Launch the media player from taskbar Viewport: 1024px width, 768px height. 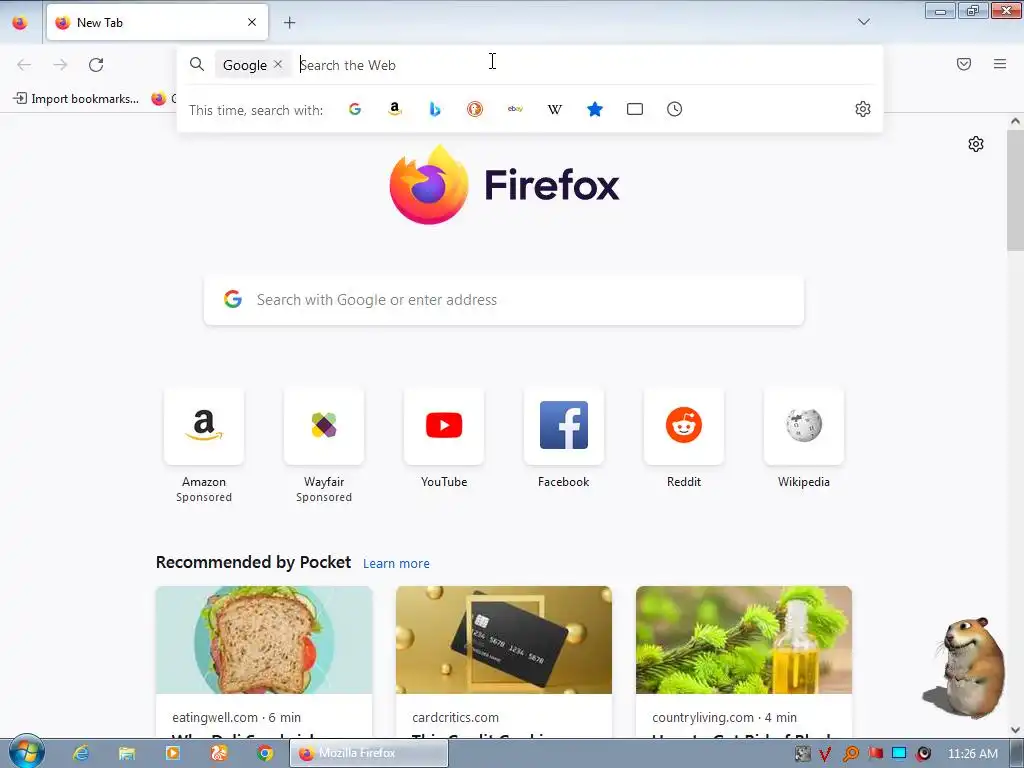(172, 753)
